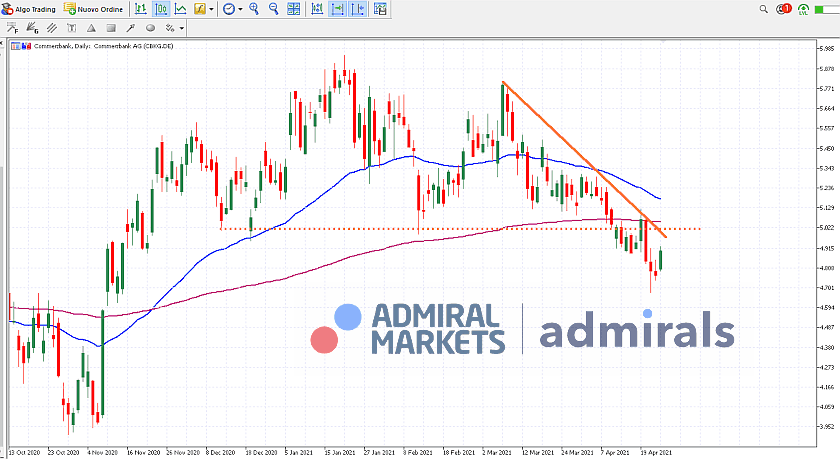Close the side panel with small x
The width and height of the screenshot is (840, 459).
(x=2, y=43)
